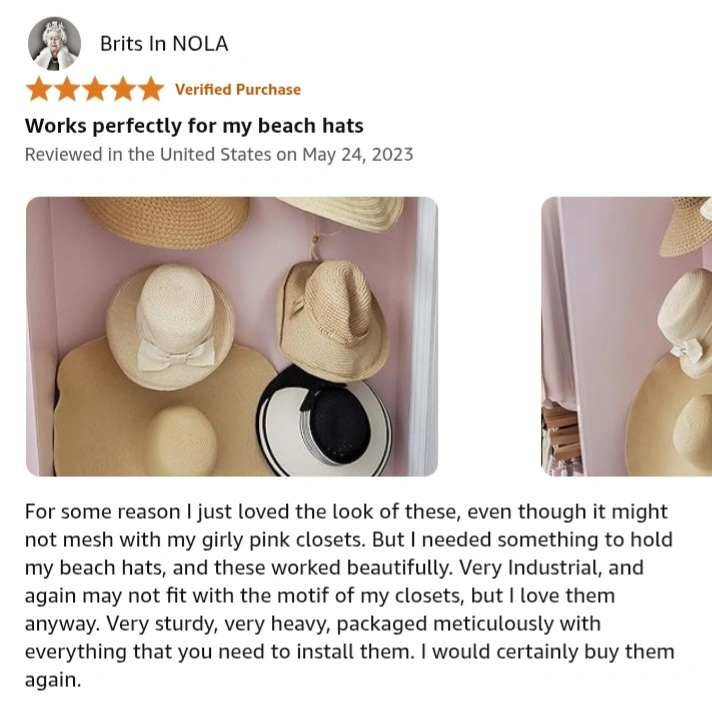Click the second rating star

coord(66,90)
